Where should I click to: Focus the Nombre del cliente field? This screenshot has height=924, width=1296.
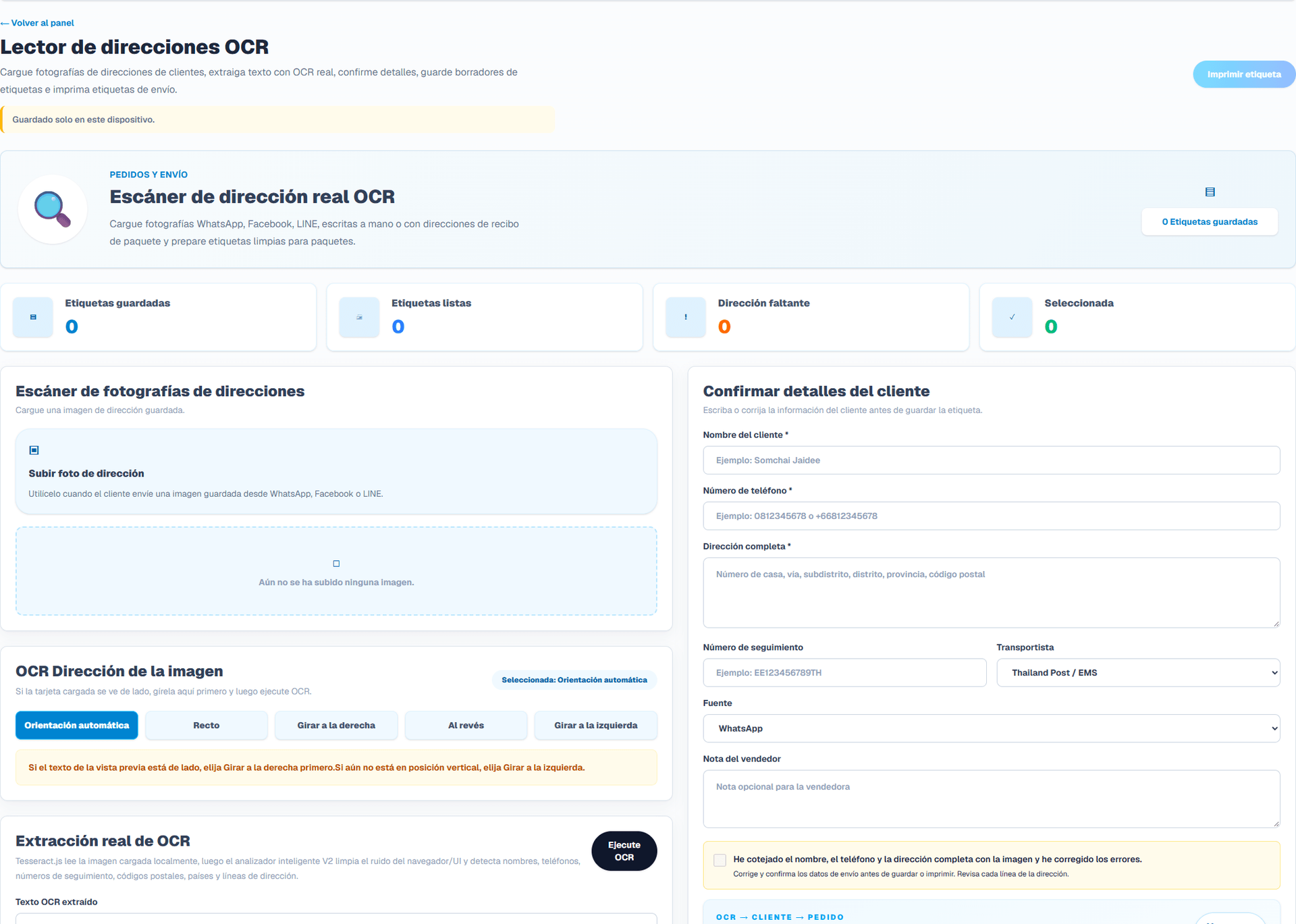pyautogui.click(x=991, y=460)
